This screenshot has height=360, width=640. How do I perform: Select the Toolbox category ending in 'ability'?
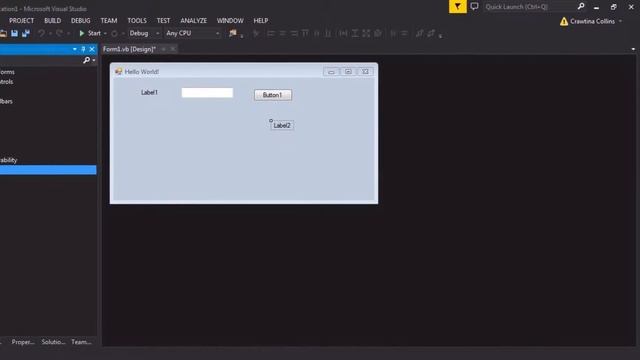pos(9,160)
